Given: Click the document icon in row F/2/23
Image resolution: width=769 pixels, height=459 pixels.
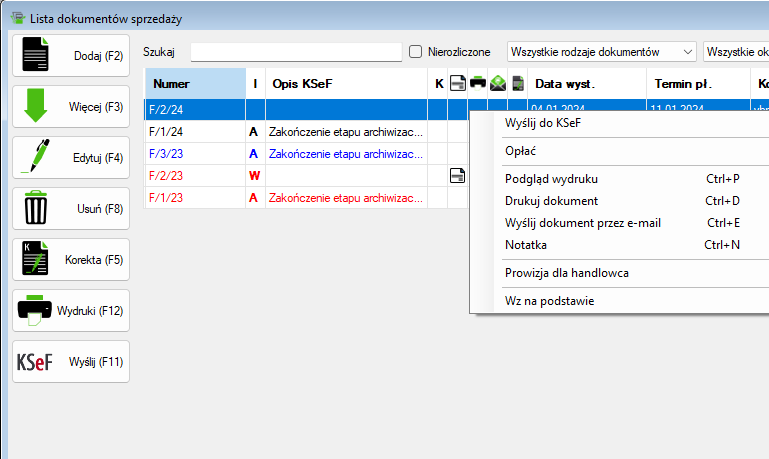Looking at the screenshot, I should [x=457, y=176].
